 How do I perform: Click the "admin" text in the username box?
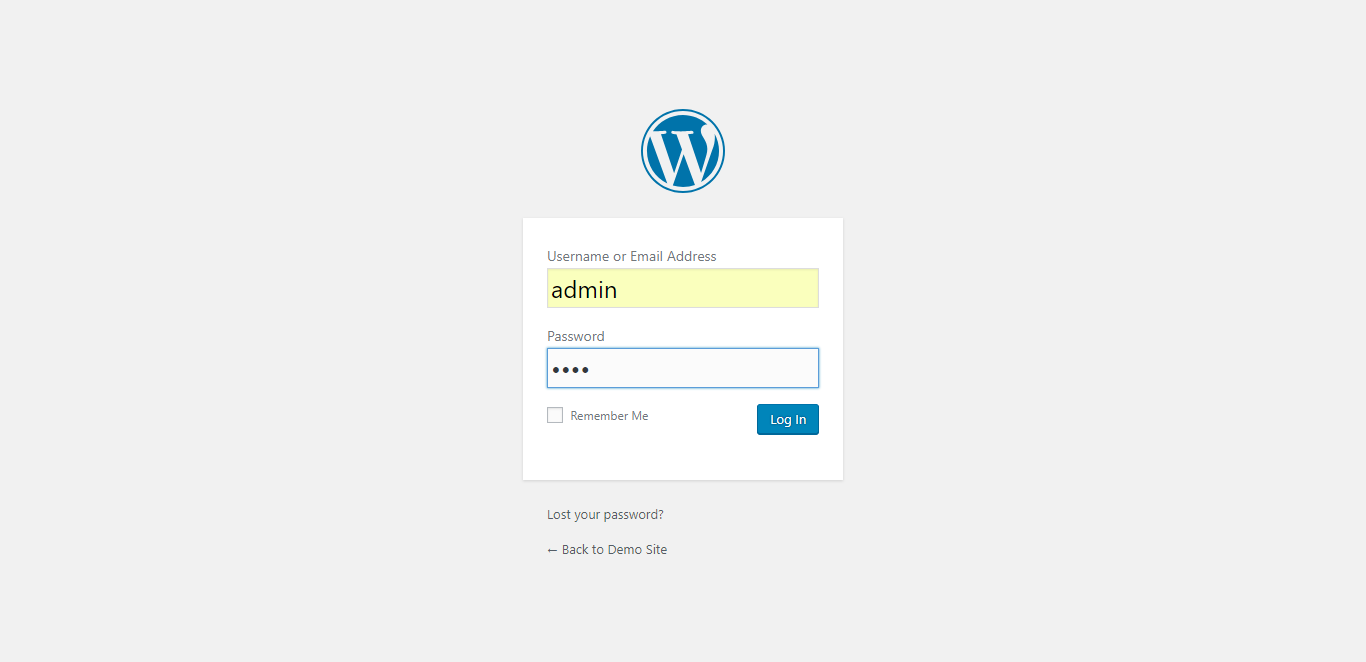584,290
